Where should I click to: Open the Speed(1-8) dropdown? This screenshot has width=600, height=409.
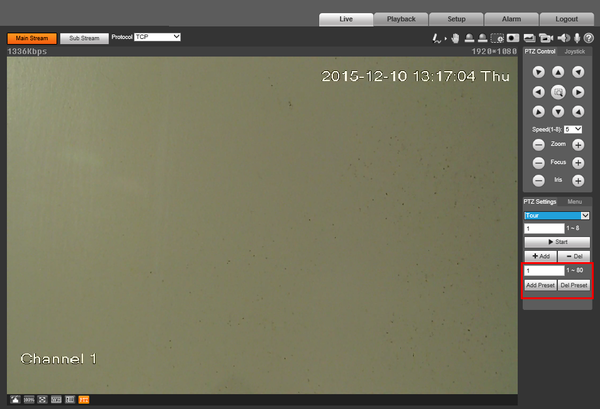click(x=573, y=129)
